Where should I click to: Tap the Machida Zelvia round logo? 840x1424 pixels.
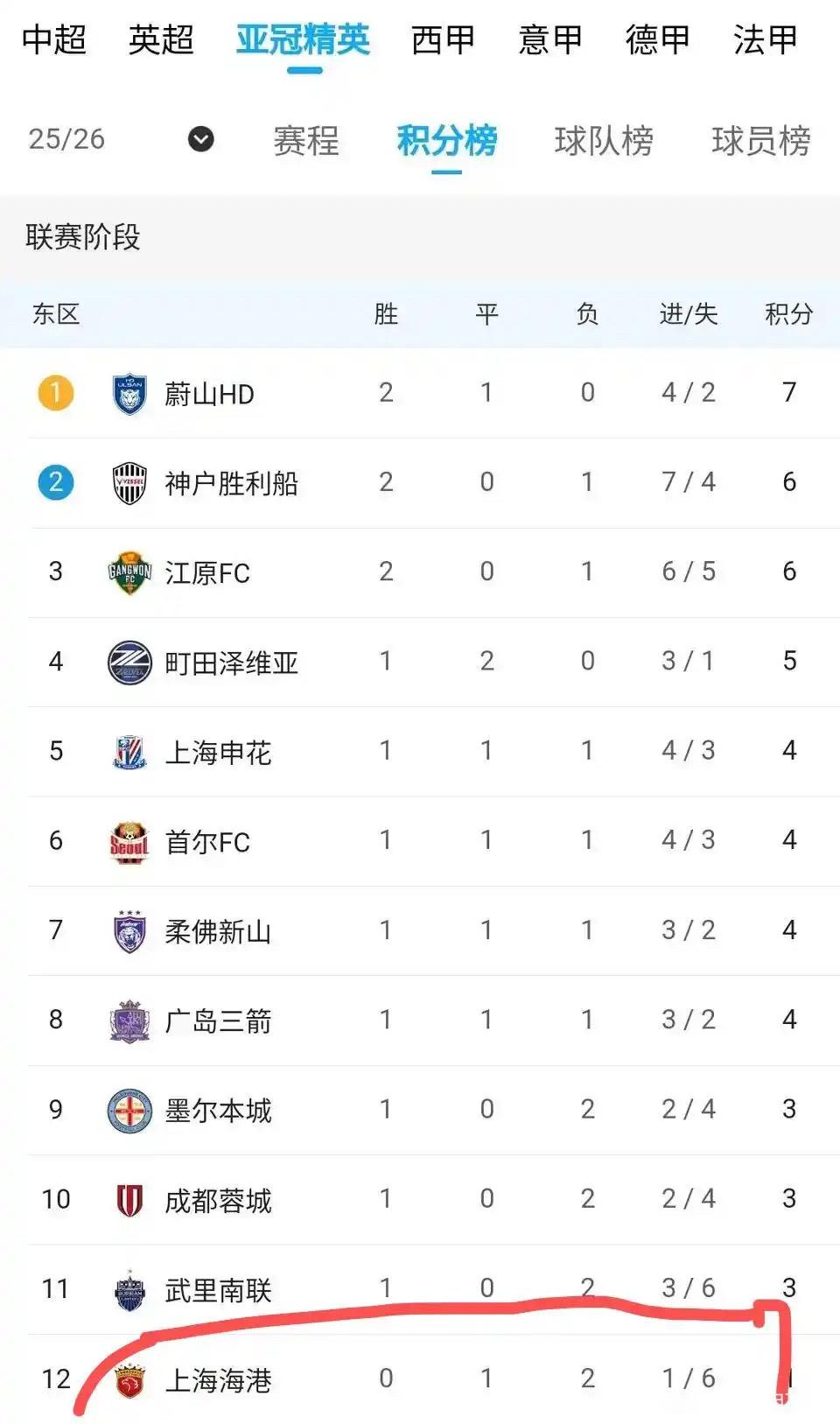[x=129, y=663]
